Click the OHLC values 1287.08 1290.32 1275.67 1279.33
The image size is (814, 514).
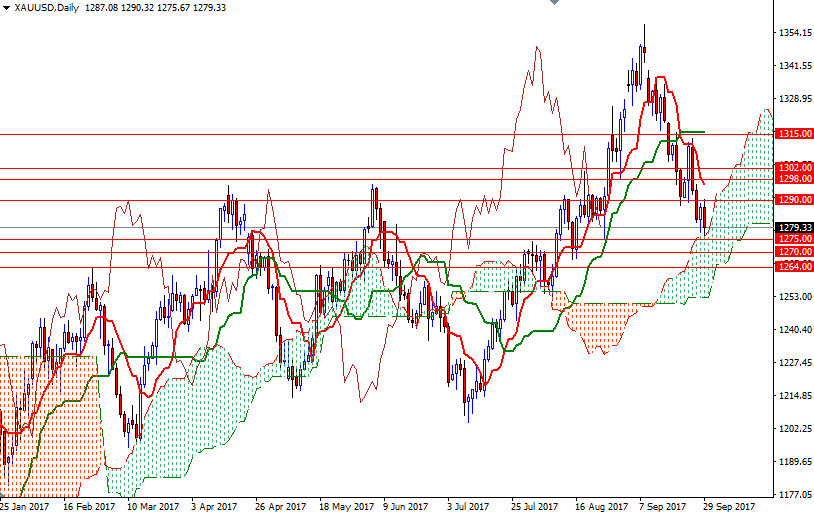point(155,8)
